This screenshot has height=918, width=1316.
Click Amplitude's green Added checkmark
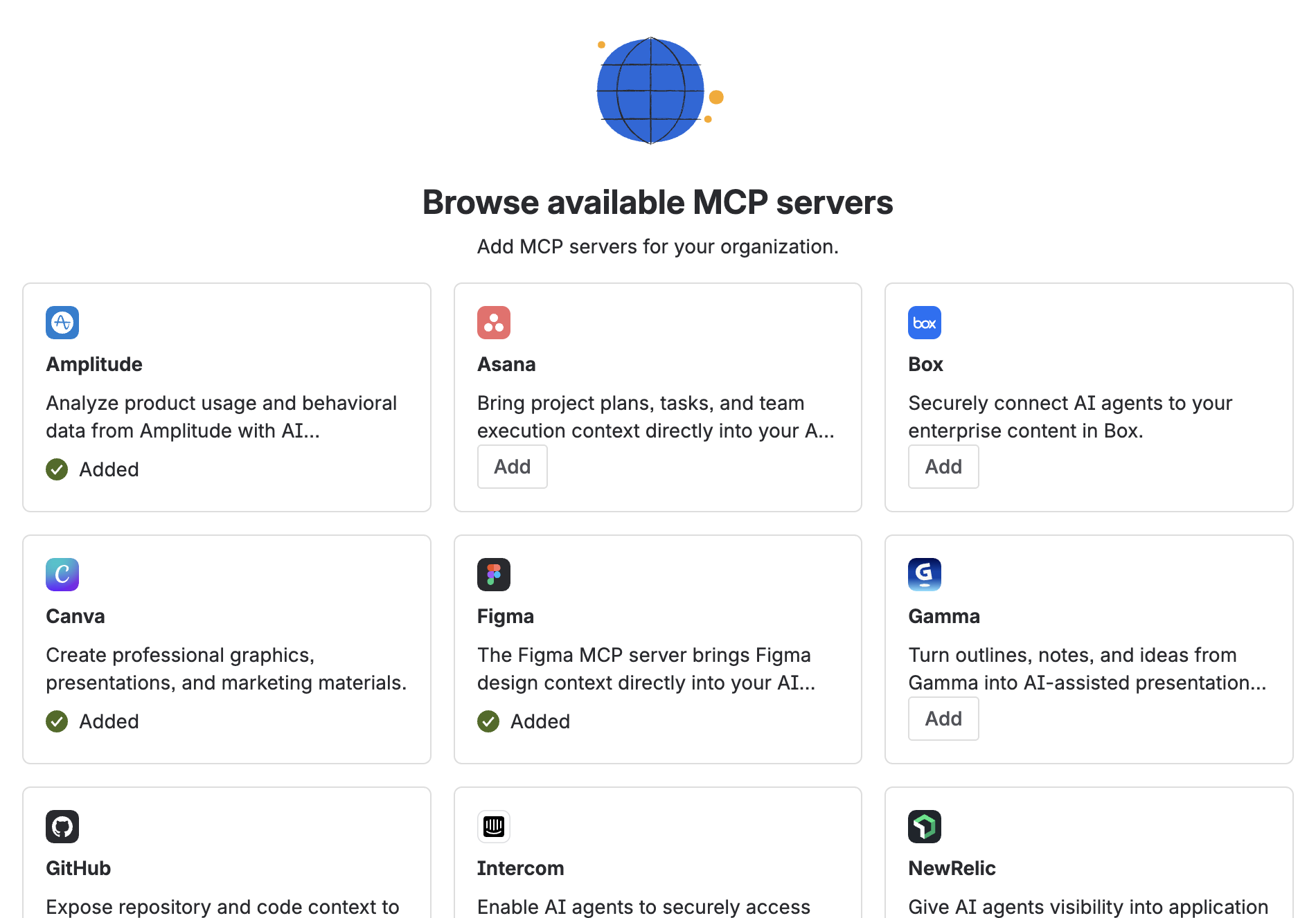57,469
